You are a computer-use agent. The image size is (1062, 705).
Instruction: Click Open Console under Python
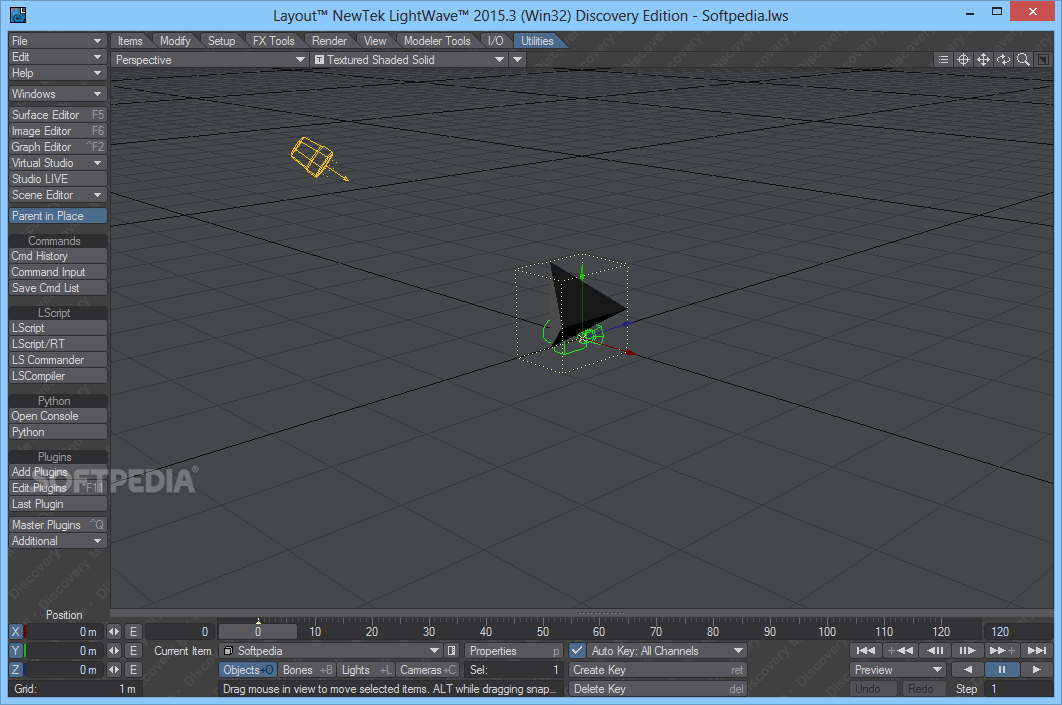point(58,416)
